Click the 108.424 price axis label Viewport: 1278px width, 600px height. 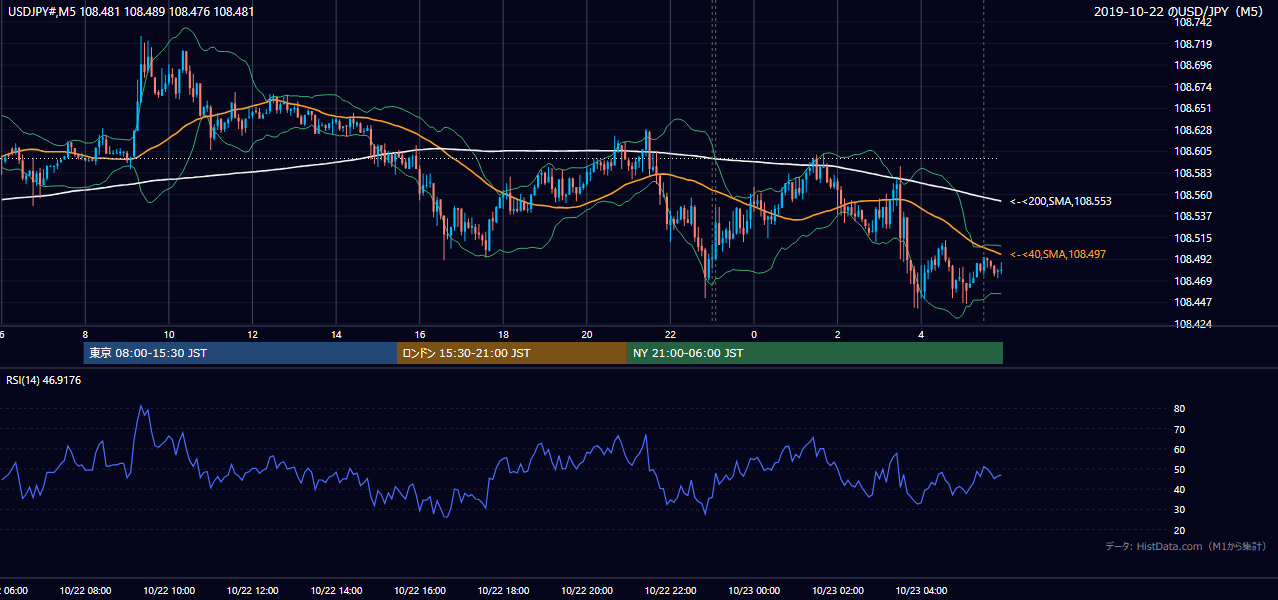click(1193, 324)
